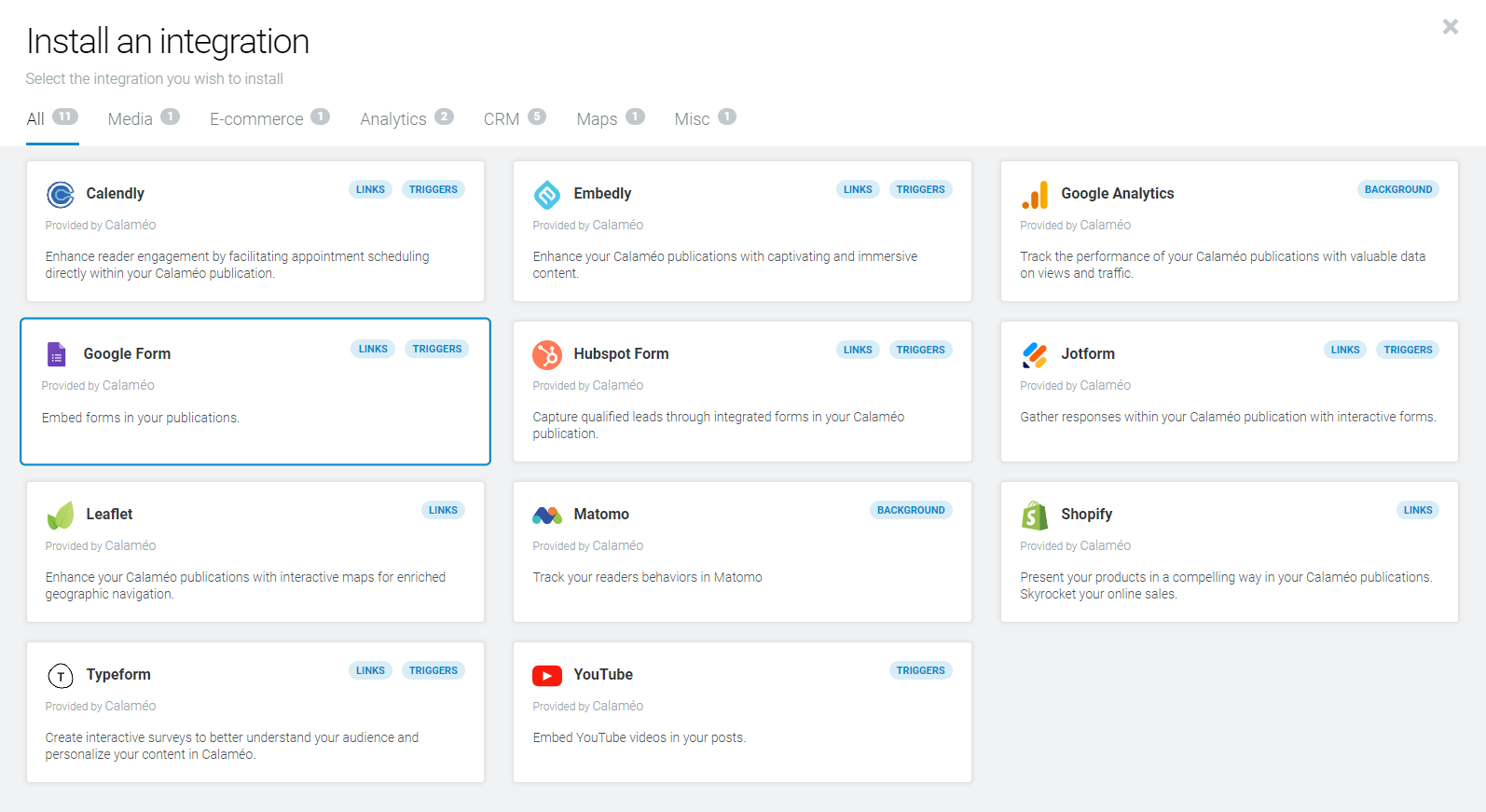Viewport: 1486px width, 812px height.
Task: Select the YouTube integration title
Action: 603,675
